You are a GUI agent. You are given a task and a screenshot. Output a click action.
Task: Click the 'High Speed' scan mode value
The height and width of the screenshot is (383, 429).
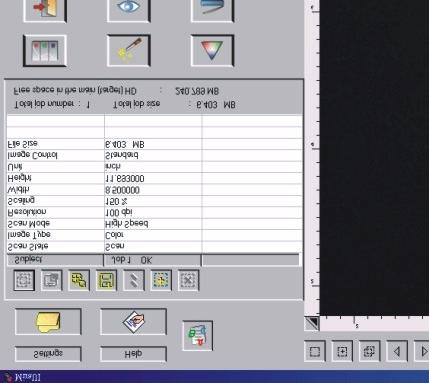coord(127,223)
